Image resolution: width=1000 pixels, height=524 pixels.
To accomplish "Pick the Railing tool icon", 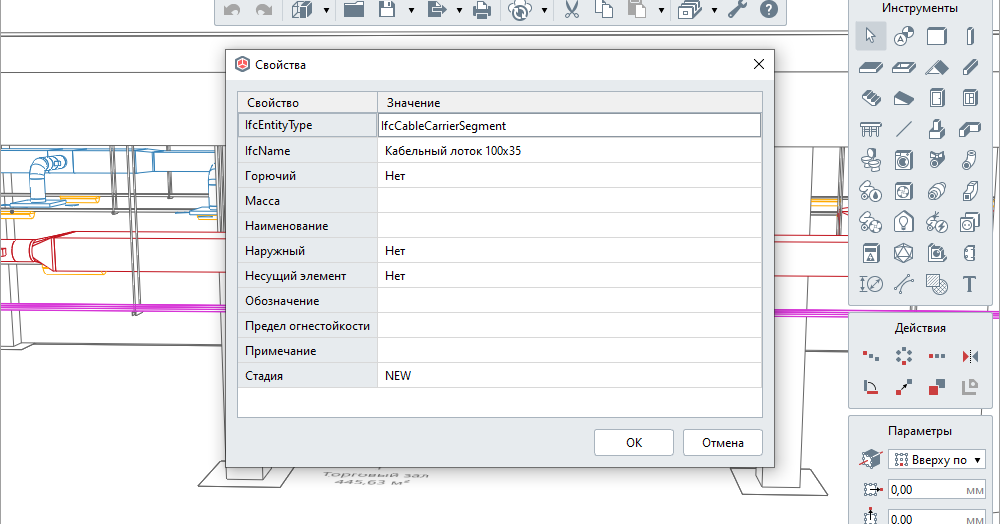I will [871, 129].
